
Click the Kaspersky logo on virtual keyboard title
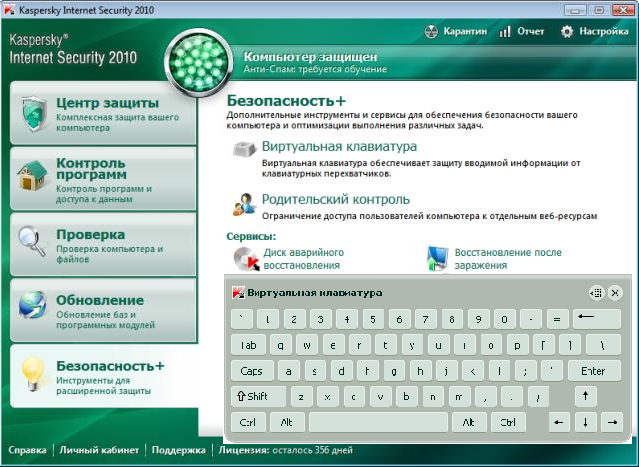238,293
